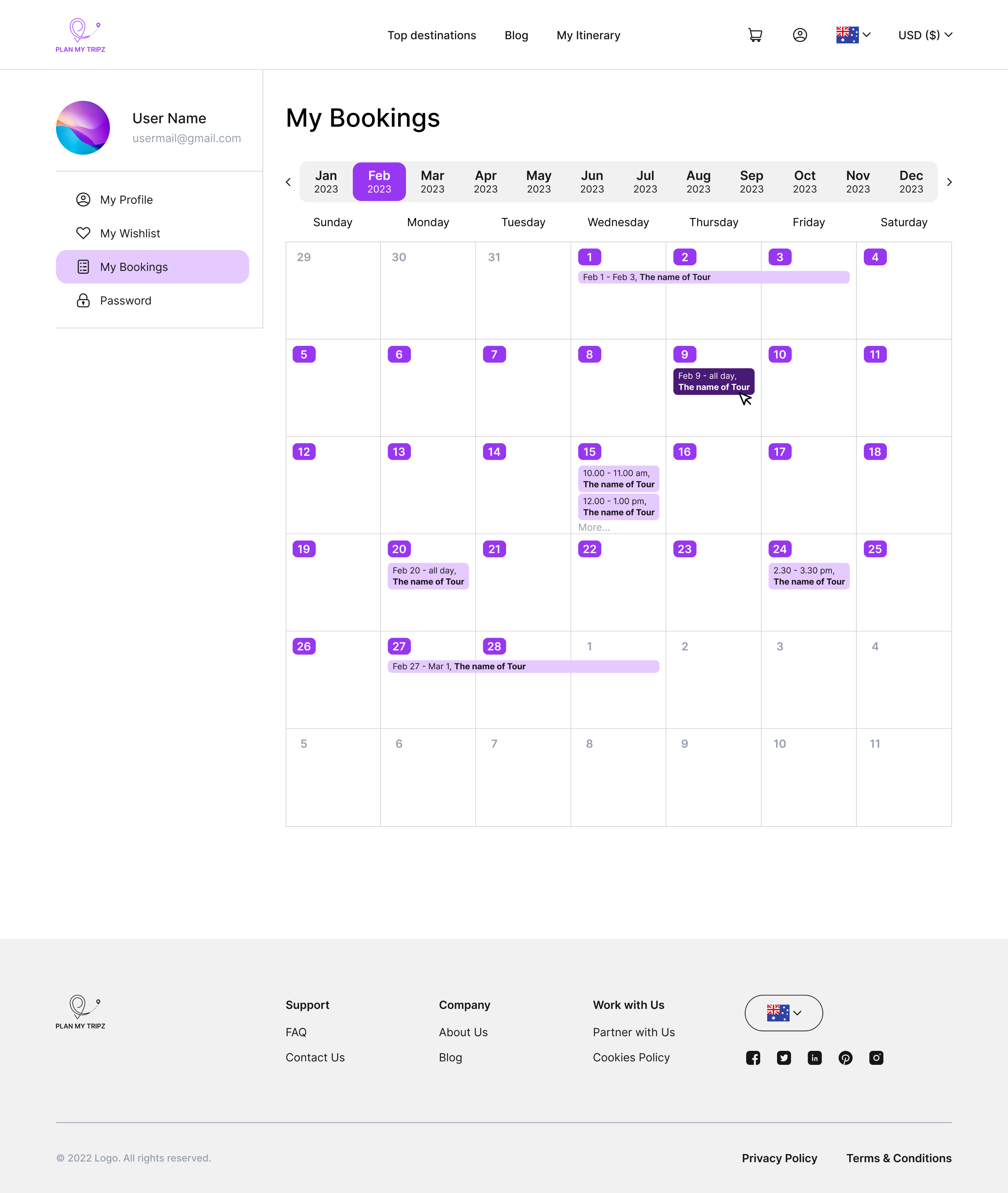Viewport: 1008px width, 1193px height.
Task: Click the user avatar picture
Action: click(83, 128)
